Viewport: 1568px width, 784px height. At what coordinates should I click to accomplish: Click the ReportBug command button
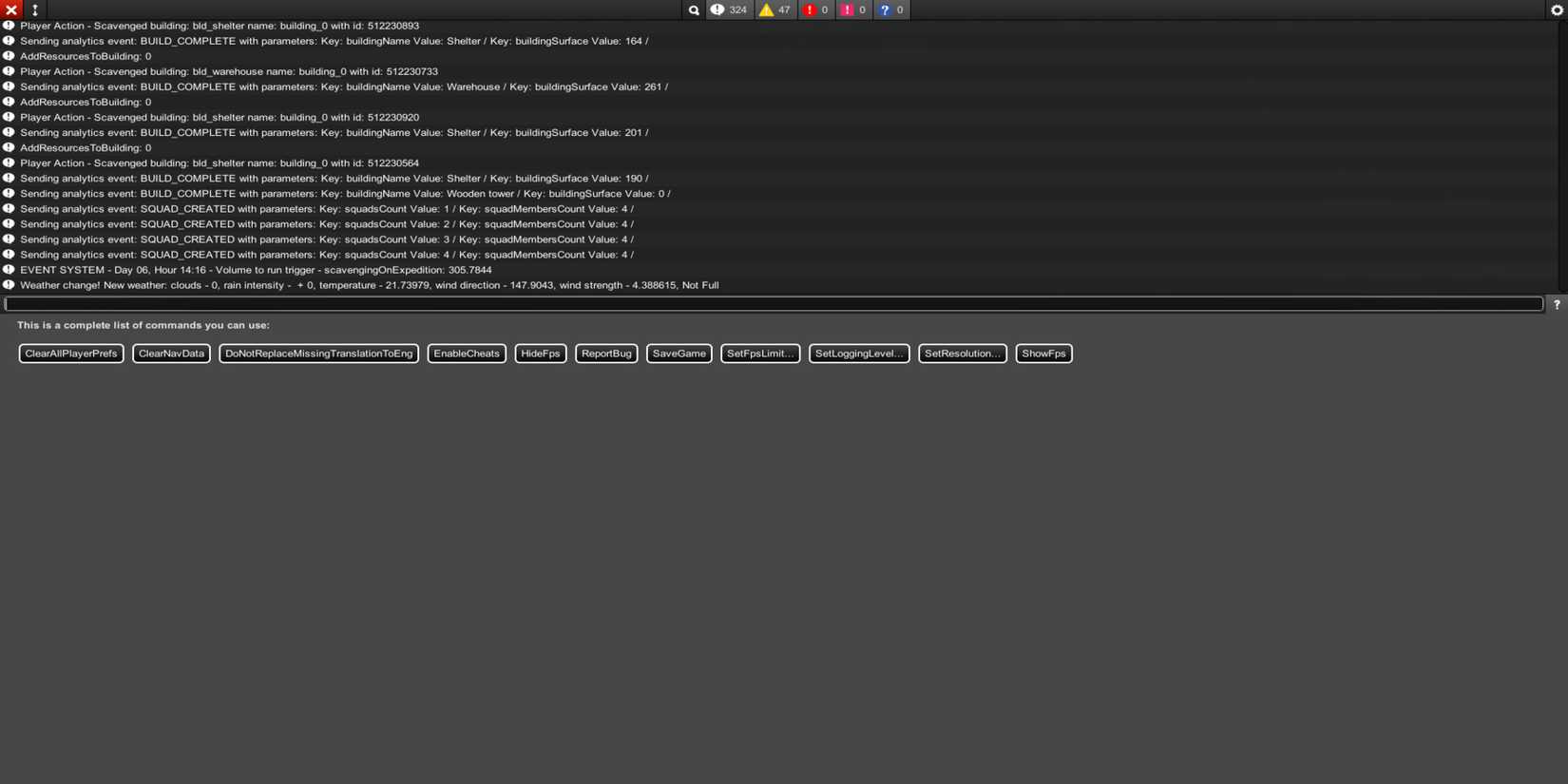coord(606,354)
